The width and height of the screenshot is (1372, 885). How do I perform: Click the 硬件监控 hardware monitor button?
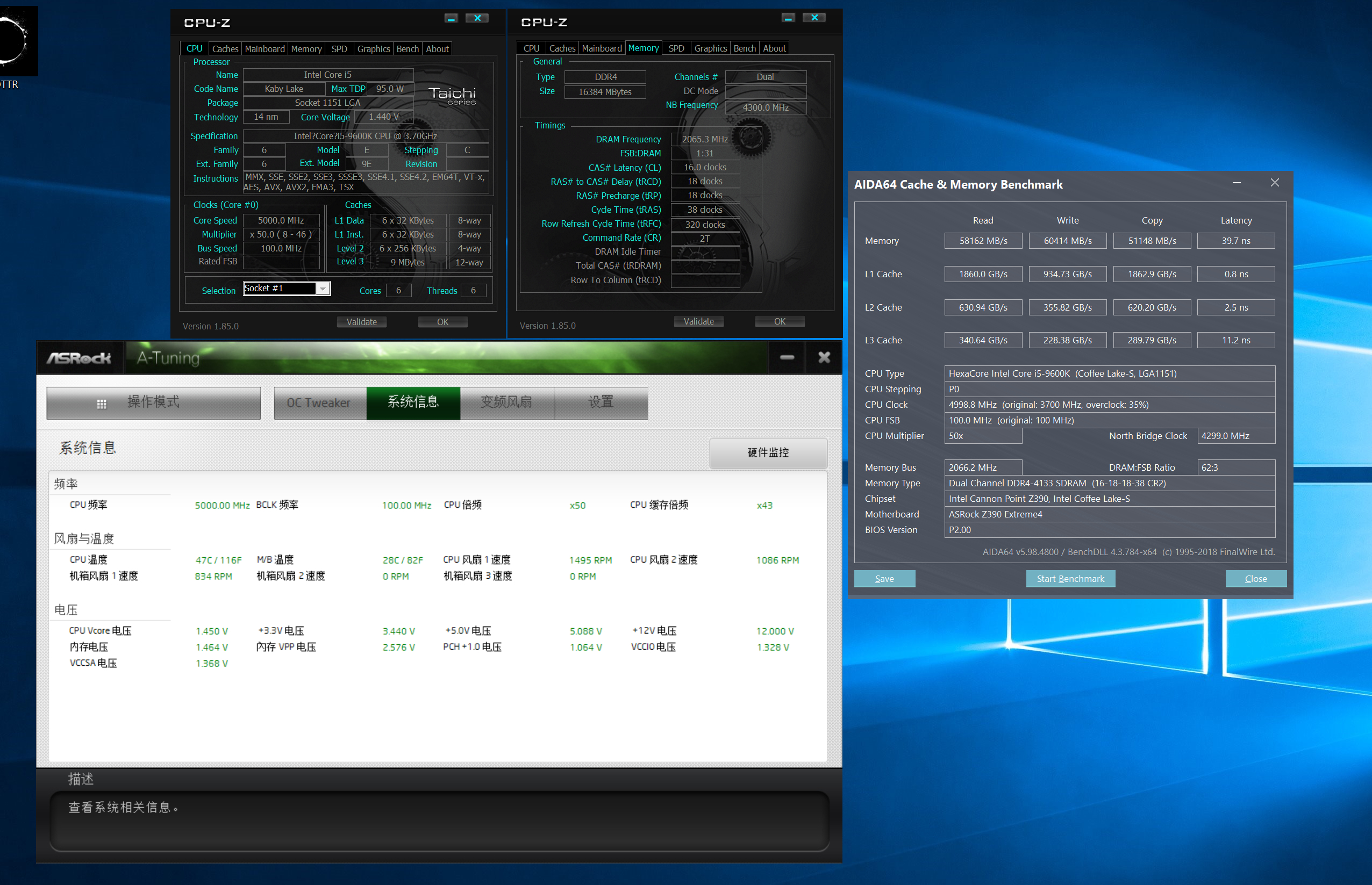point(768,453)
